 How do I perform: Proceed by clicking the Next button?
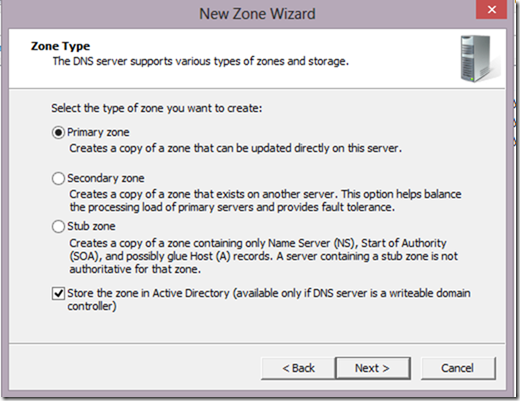373,368
